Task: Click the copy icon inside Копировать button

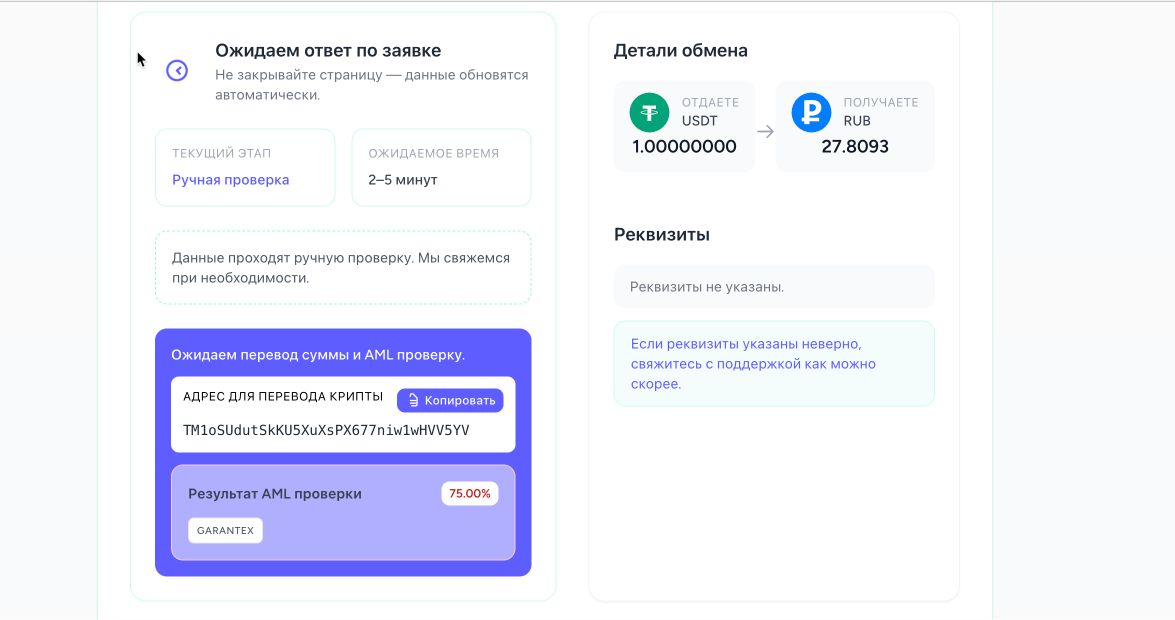Action: (413, 400)
